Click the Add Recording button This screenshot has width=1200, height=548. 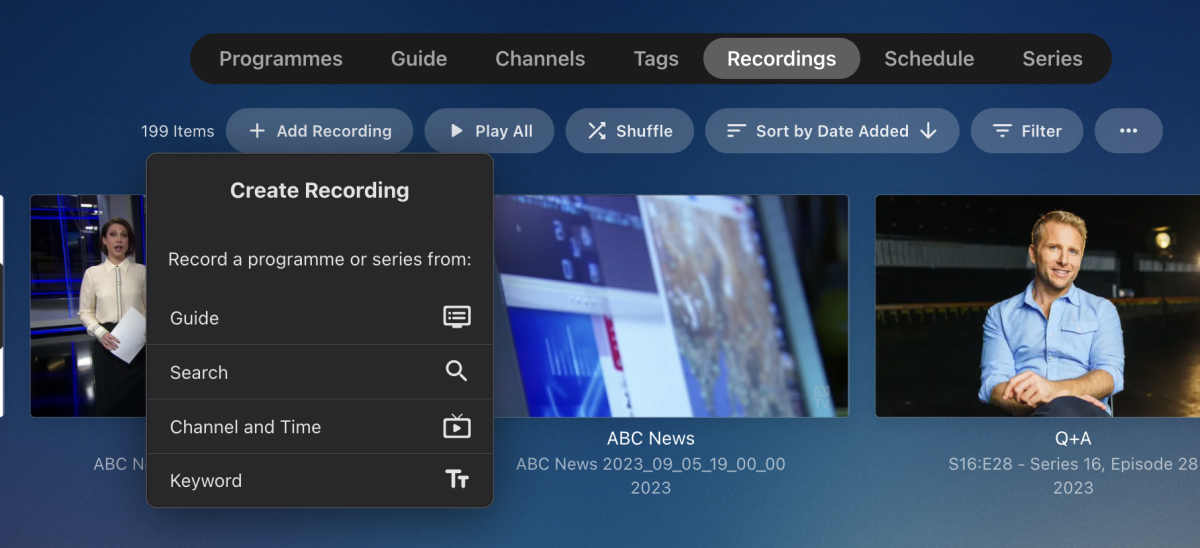coord(320,131)
